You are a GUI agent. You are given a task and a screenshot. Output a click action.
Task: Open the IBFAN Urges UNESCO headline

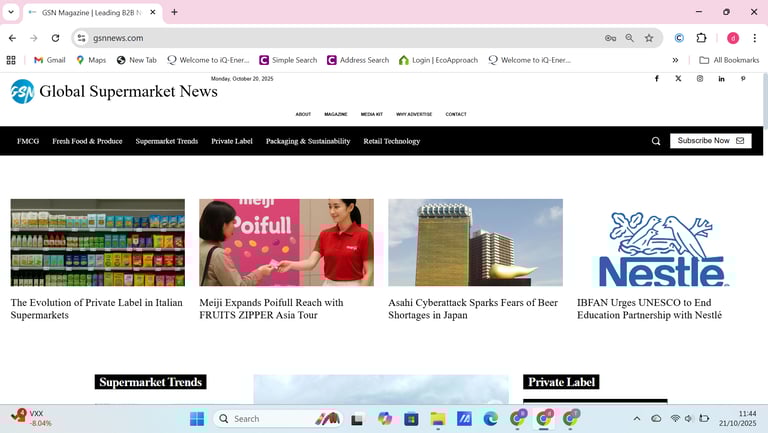pyautogui.click(x=649, y=309)
